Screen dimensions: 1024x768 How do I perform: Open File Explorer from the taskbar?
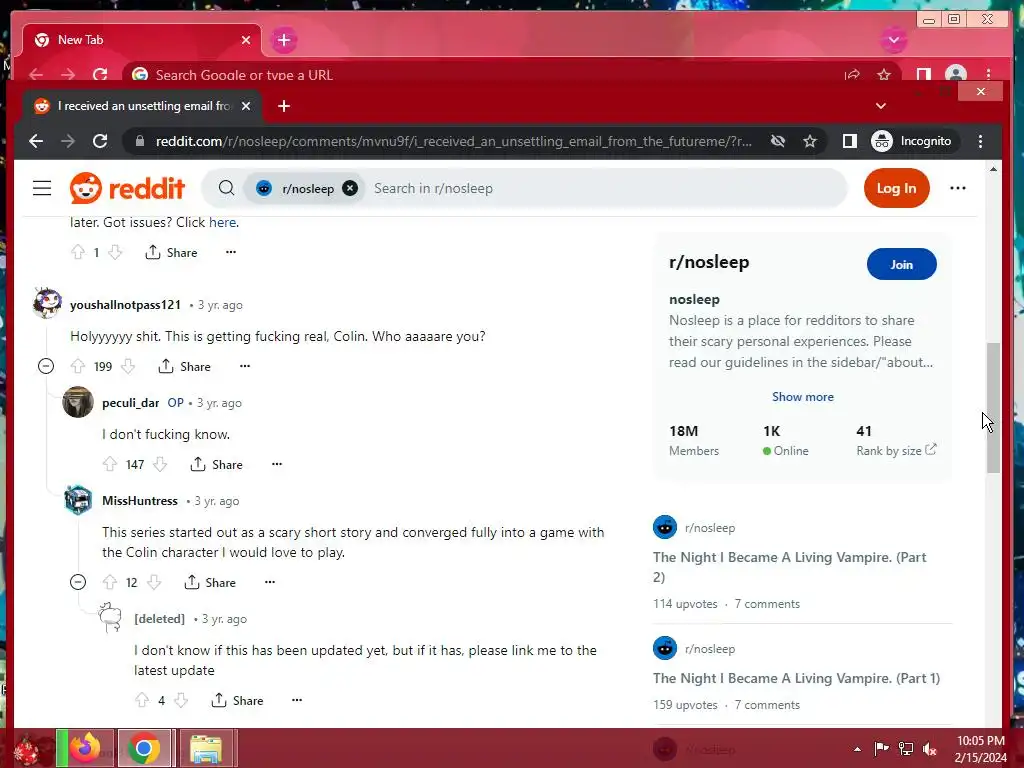[x=206, y=748]
